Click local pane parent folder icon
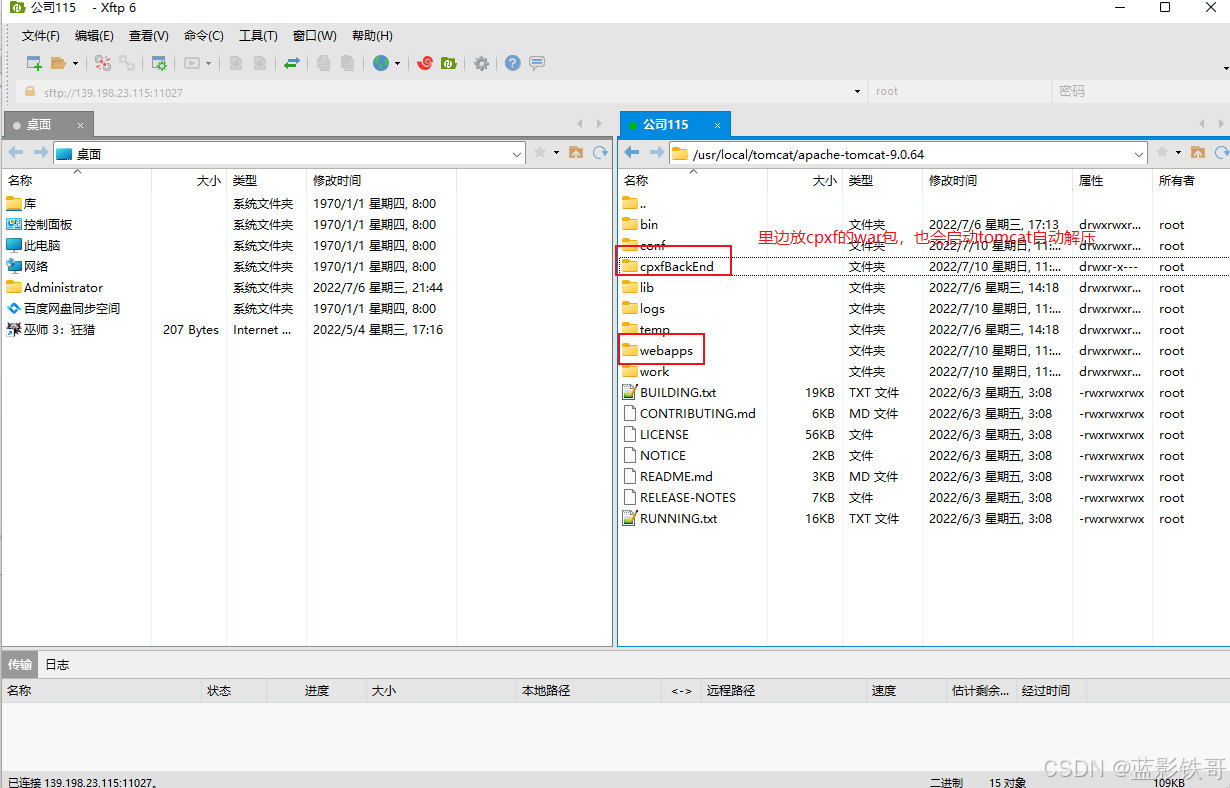The height and width of the screenshot is (788, 1230). (576, 153)
